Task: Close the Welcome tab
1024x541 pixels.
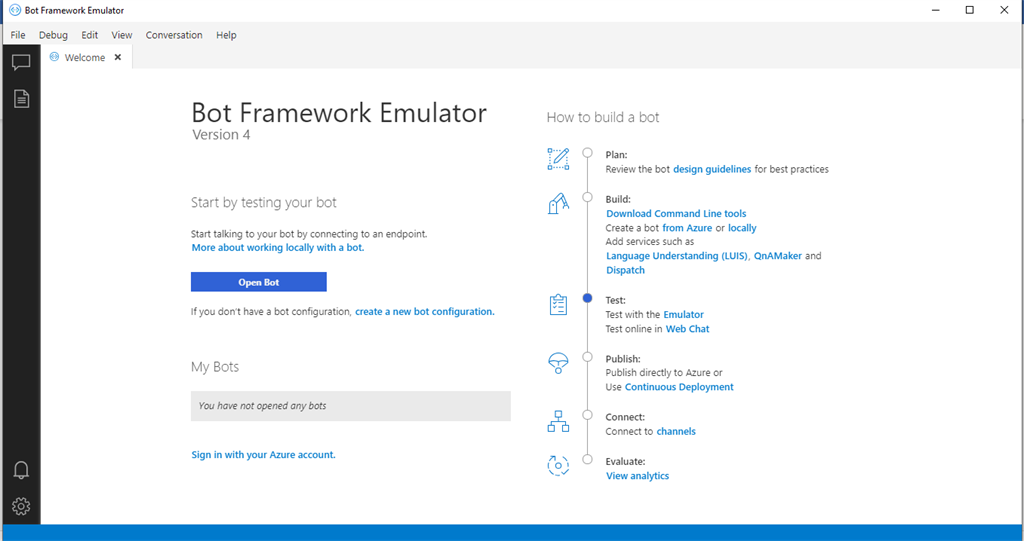Action: [118, 57]
